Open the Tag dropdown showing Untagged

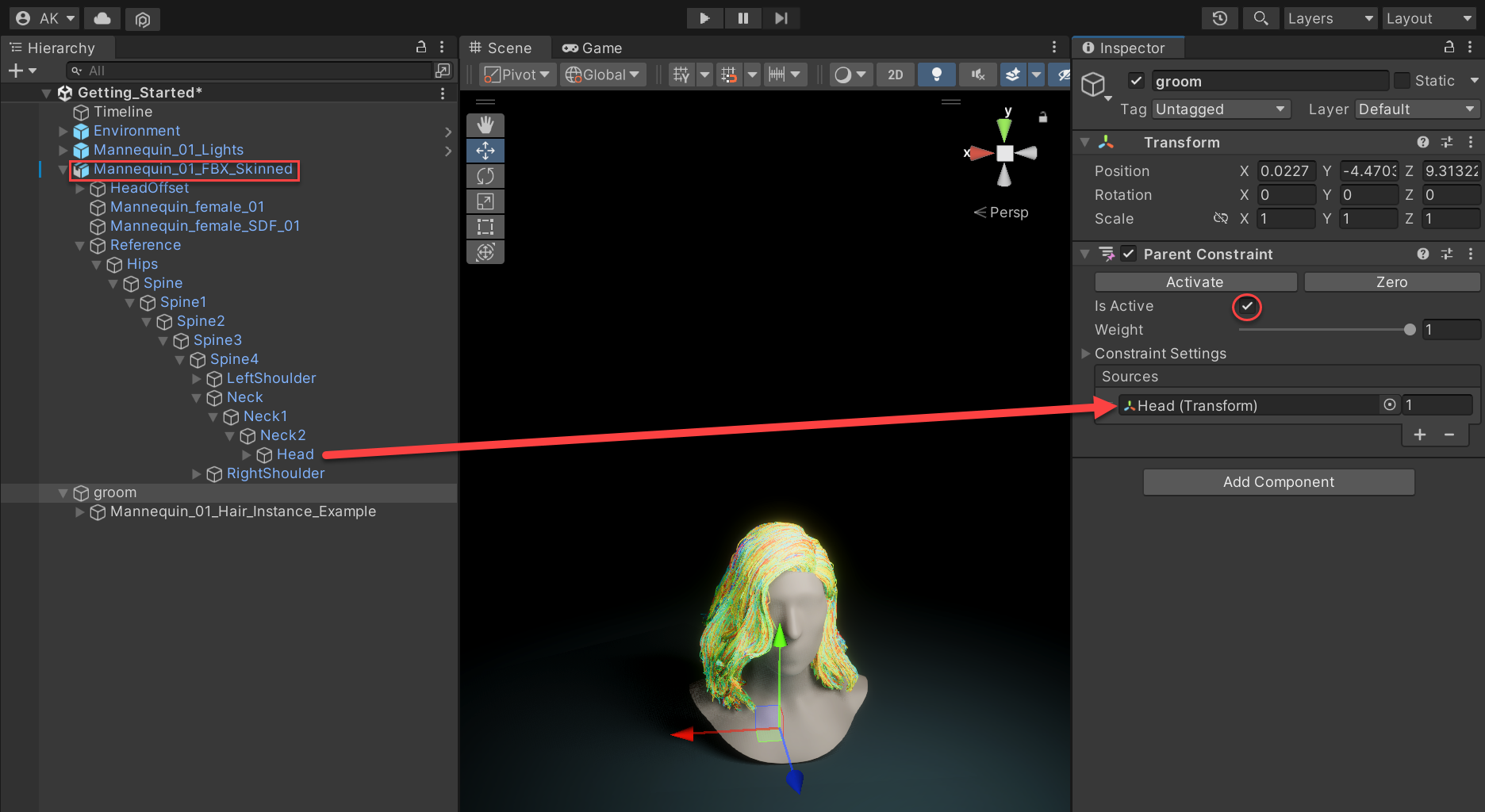[1220, 109]
